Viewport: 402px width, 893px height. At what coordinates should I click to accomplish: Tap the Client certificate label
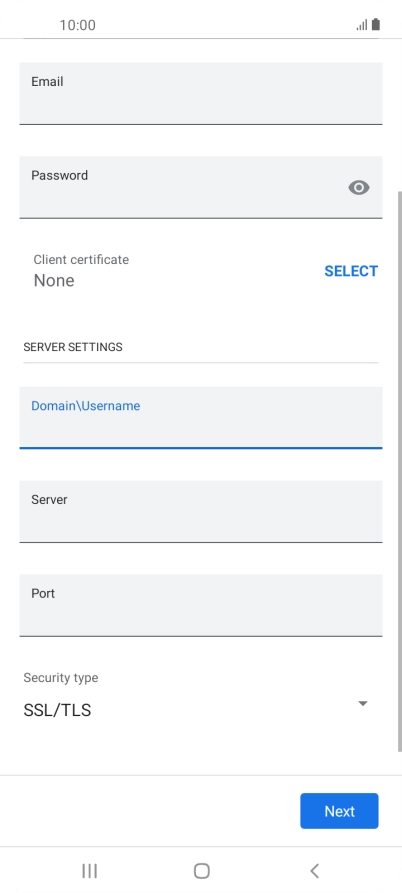point(81,260)
